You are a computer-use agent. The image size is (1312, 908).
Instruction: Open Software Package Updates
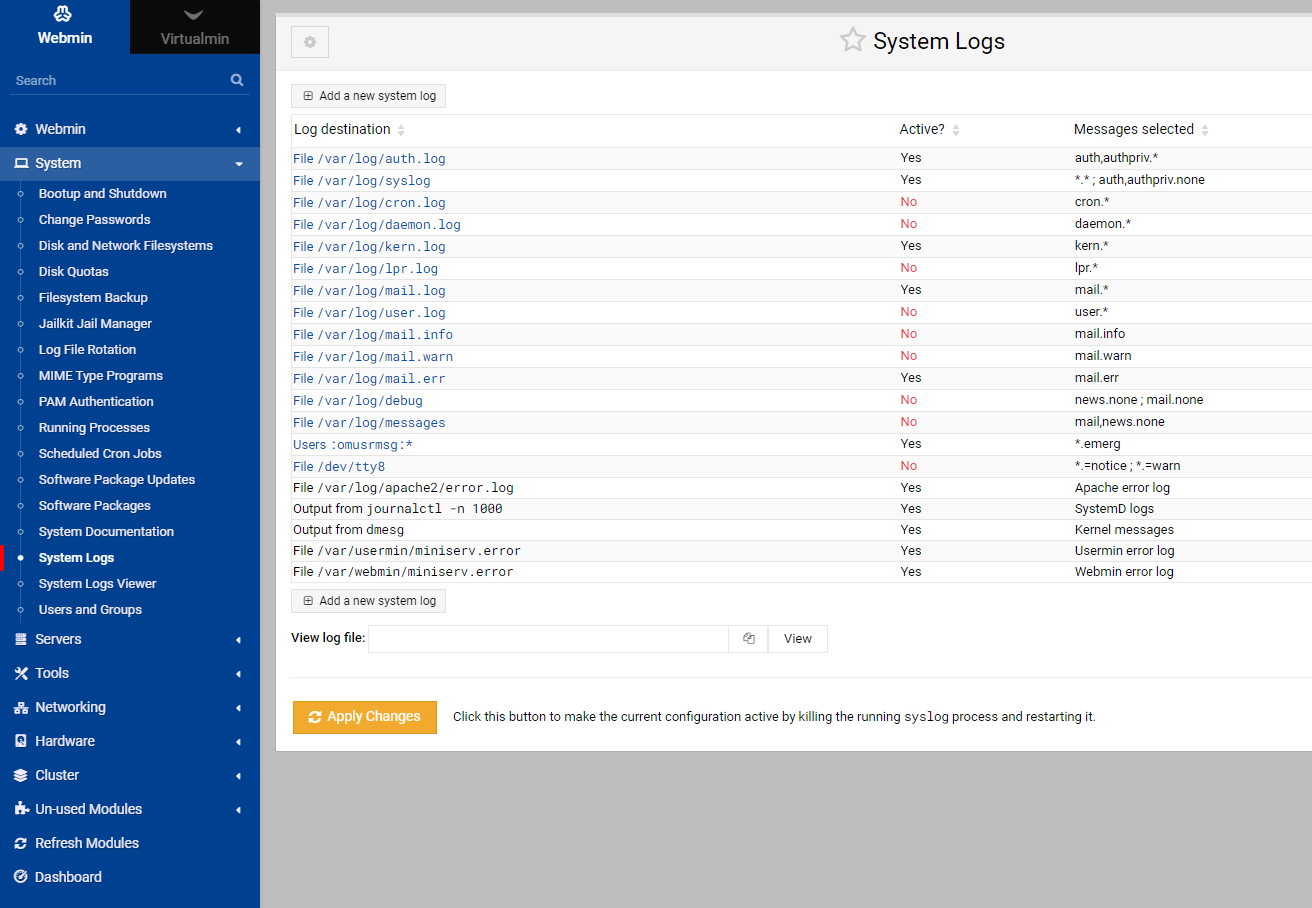117,480
